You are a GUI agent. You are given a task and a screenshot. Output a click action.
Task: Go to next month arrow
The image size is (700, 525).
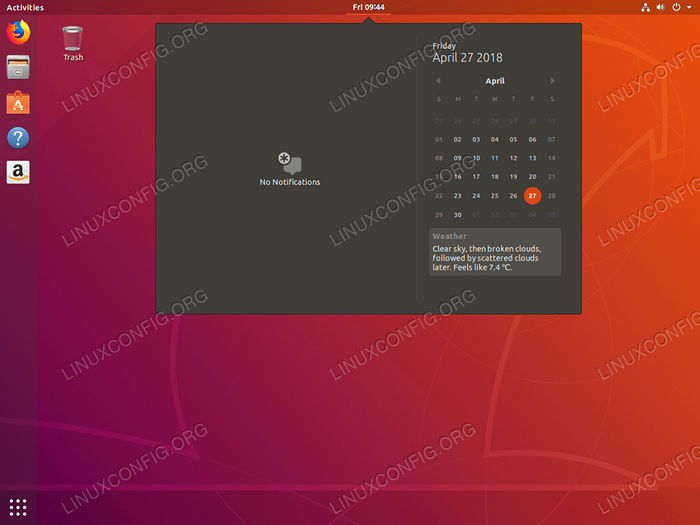(552, 81)
